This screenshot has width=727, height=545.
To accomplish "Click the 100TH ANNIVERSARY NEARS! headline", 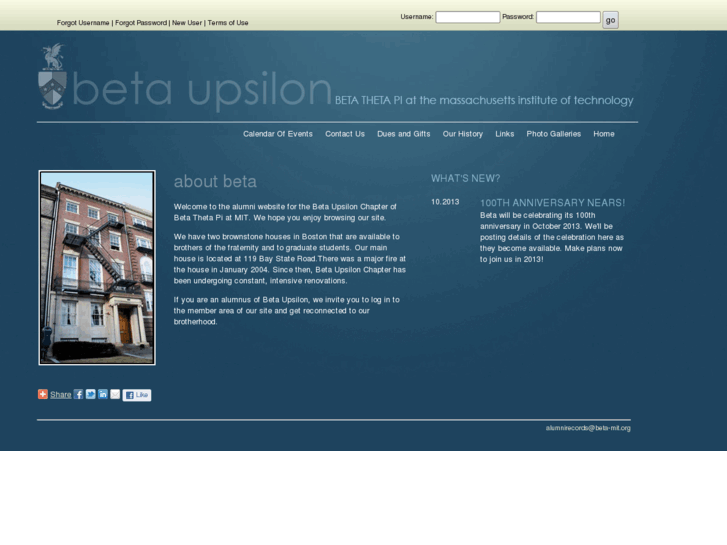I will 552,203.
